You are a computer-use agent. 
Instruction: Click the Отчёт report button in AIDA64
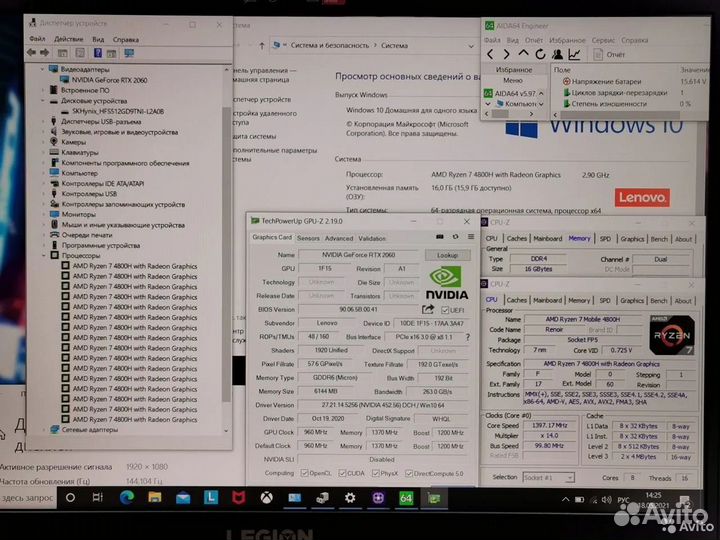609,55
